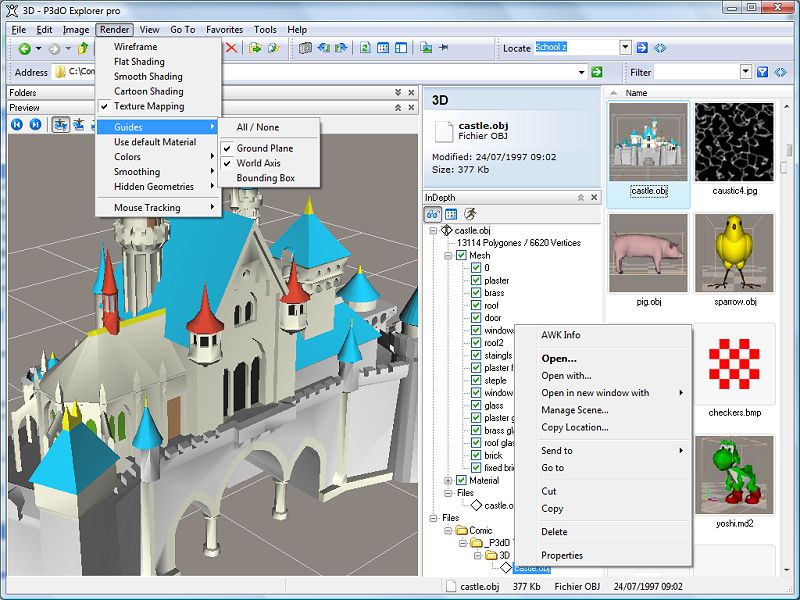Click the highlighted blue tray icon in Preview toolbar

pos(60,124)
